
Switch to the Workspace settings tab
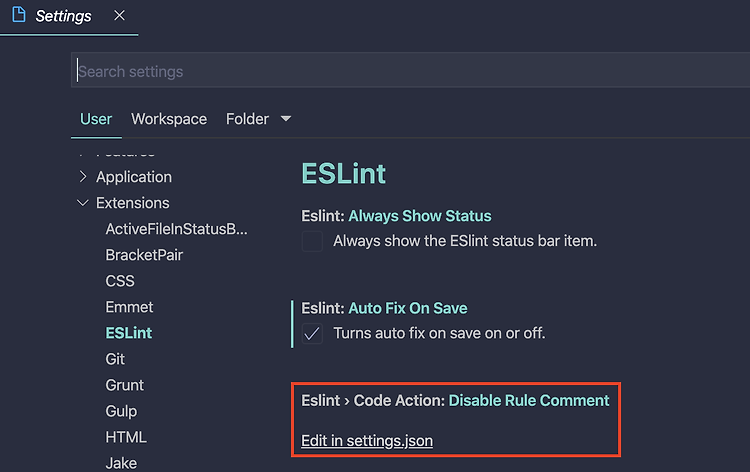pos(169,119)
